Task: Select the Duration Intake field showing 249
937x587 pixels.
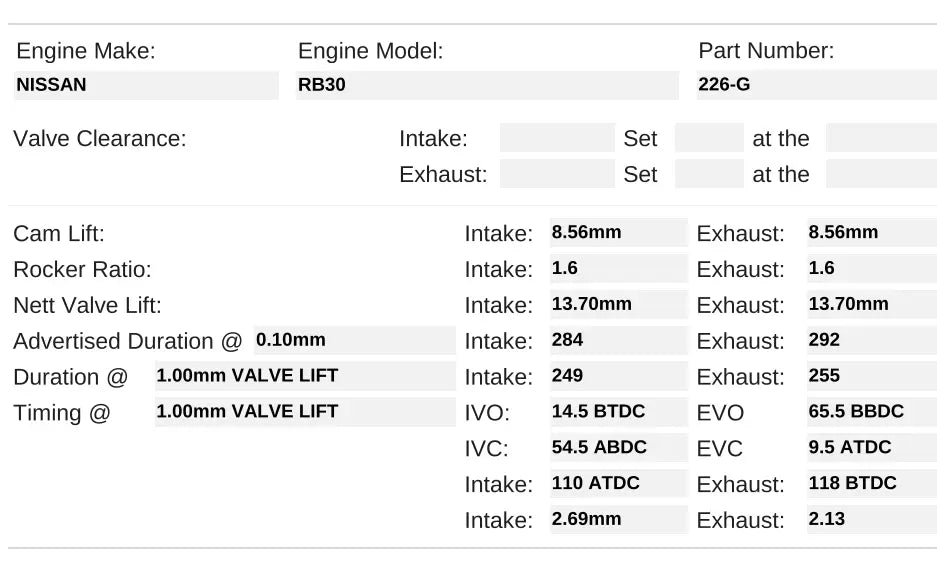Action: point(618,376)
